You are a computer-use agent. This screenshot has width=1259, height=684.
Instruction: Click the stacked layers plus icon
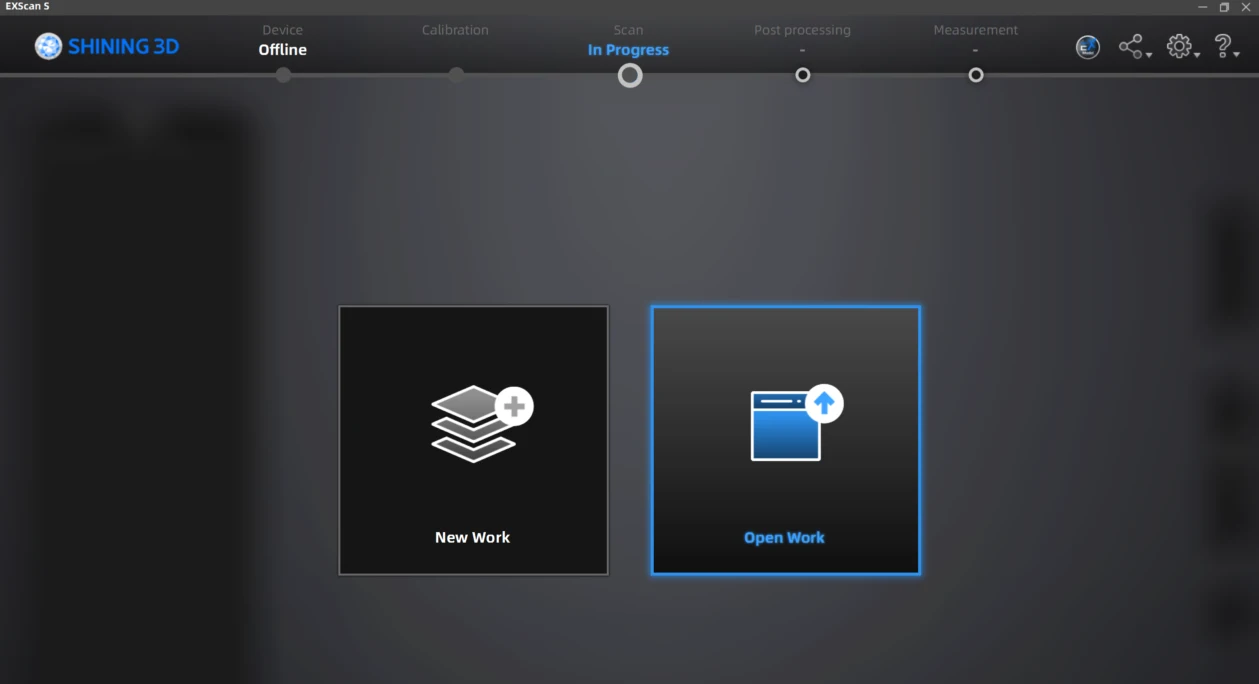click(x=482, y=424)
